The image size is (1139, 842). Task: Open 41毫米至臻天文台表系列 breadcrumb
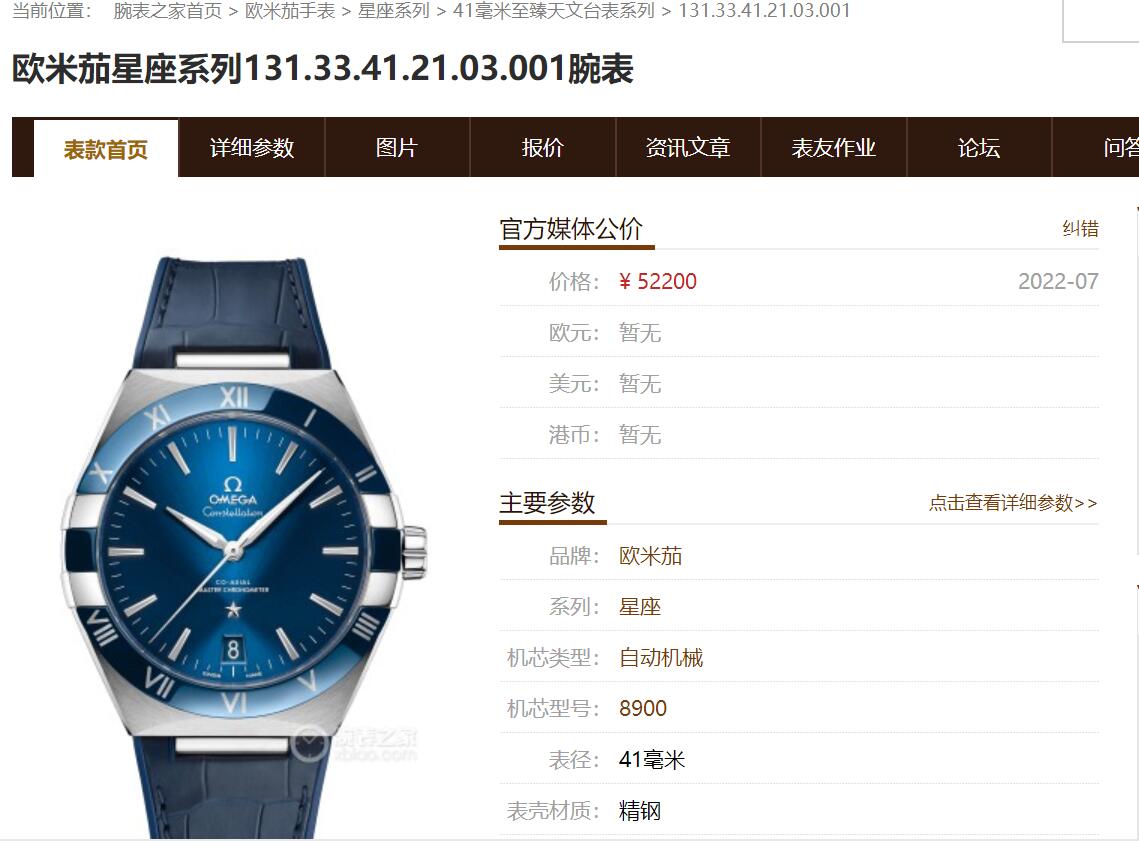pos(554,11)
